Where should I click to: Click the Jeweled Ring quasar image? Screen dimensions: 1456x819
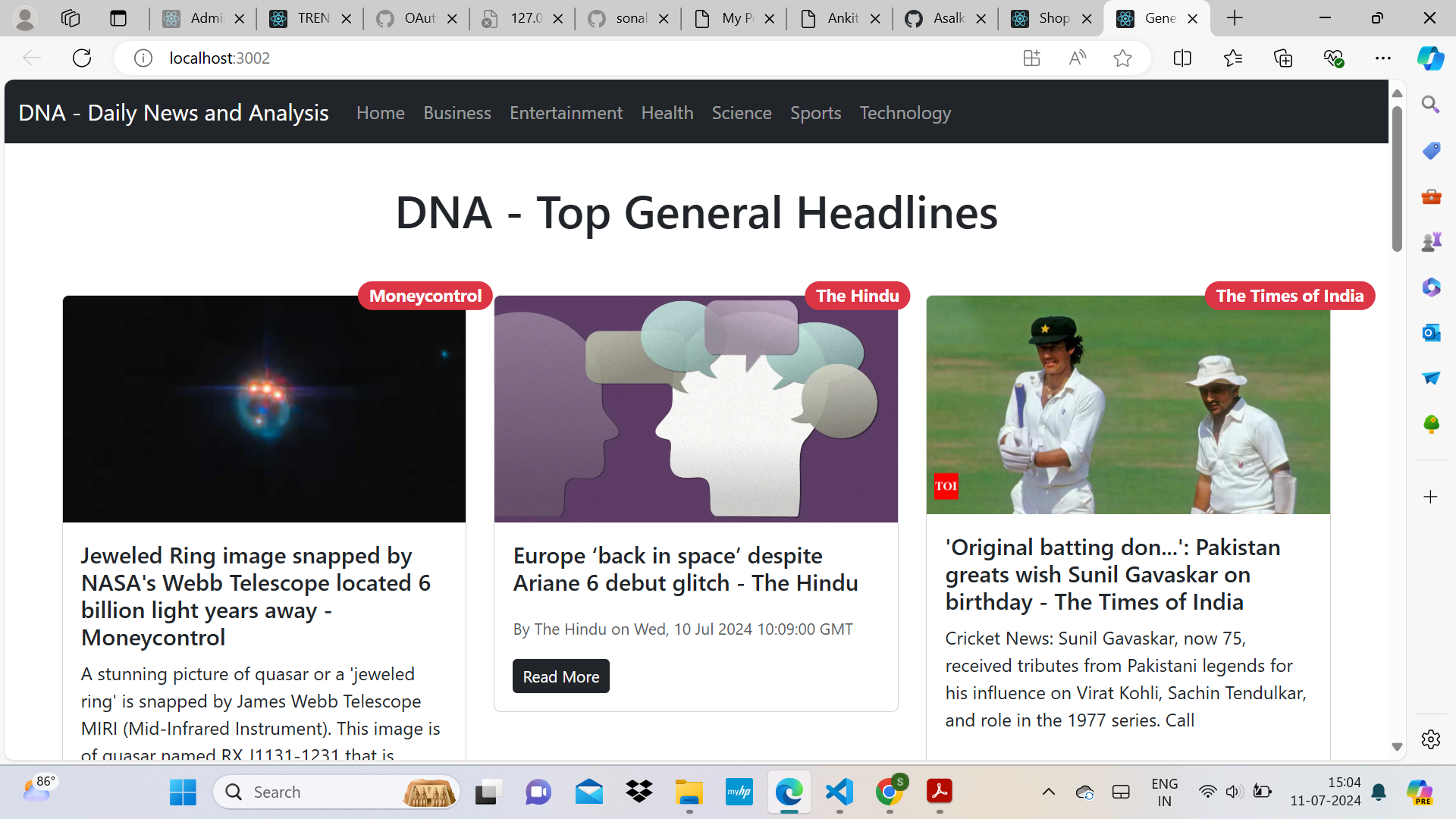coord(264,409)
